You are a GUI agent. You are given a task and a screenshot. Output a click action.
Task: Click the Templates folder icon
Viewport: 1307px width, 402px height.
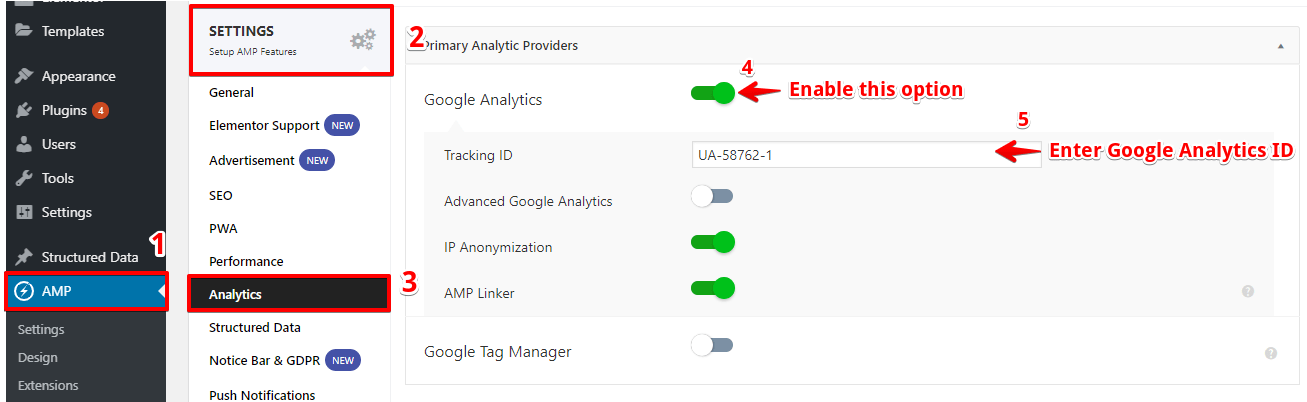click(25, 31)
